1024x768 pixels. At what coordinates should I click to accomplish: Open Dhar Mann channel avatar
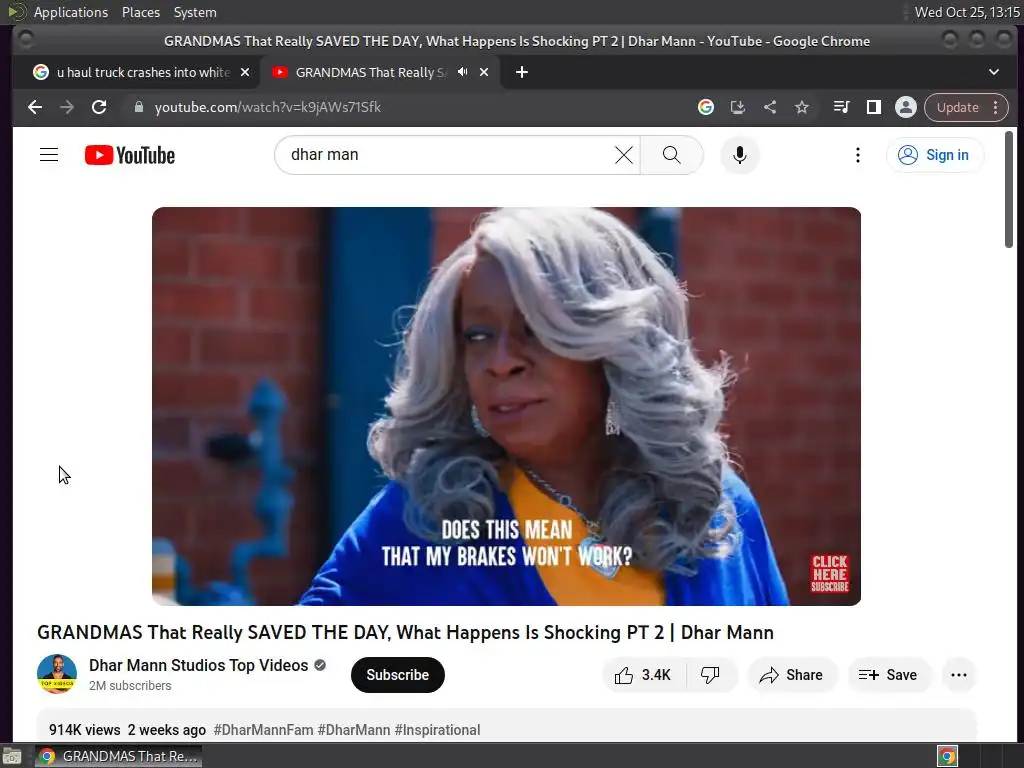(x=57, y=673)
